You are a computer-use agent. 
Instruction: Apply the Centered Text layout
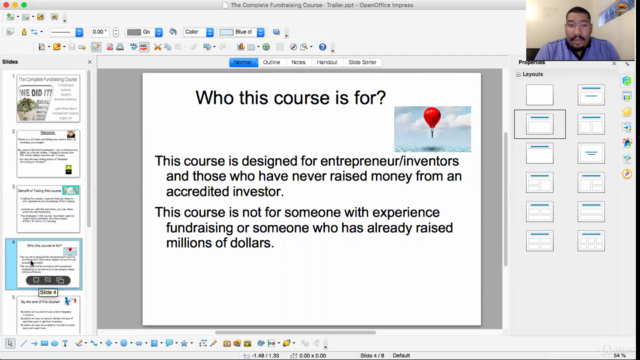(x=591, y=153)
